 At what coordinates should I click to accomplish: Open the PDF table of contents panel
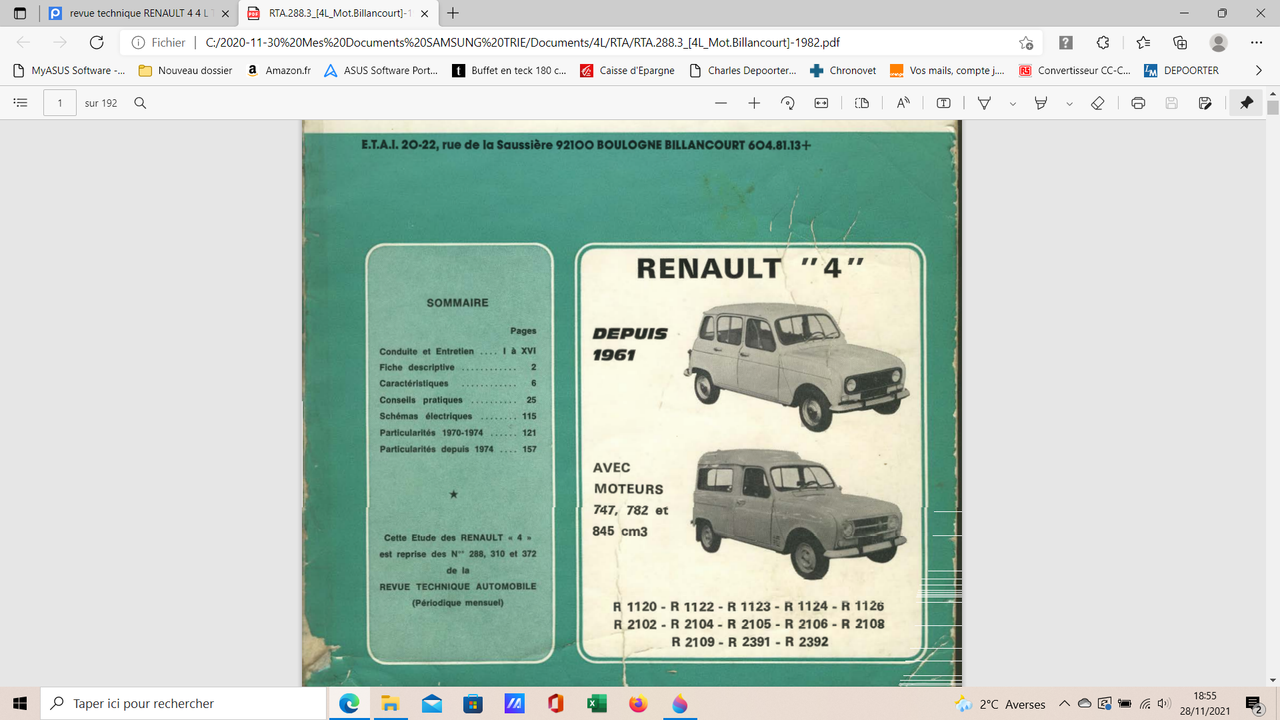(20, 103)
